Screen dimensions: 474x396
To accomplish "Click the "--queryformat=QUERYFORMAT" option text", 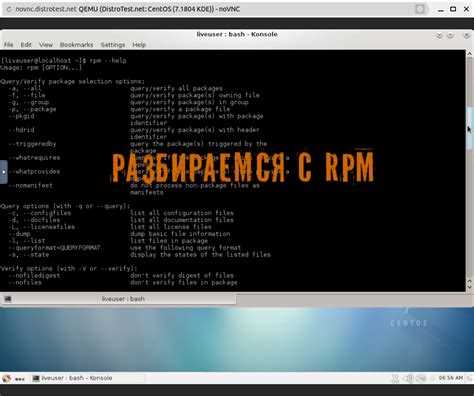I will tap(55, 248).
